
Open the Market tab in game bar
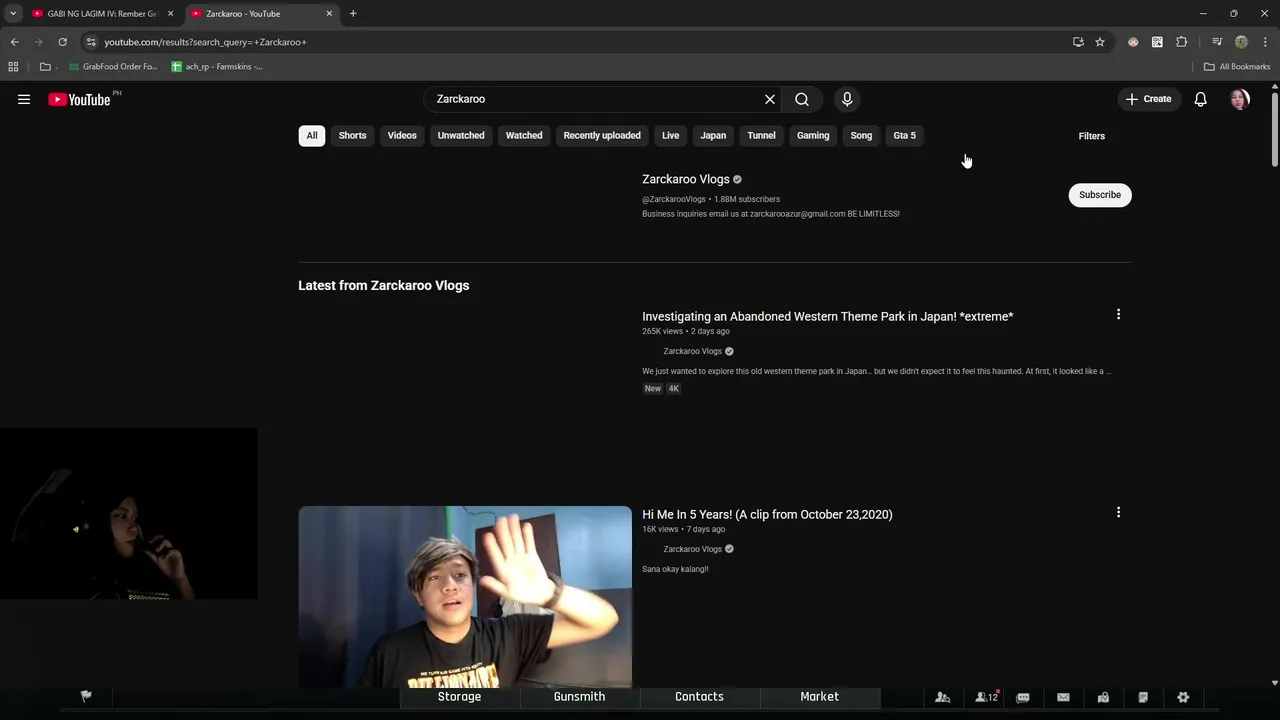tap(819, 697)
